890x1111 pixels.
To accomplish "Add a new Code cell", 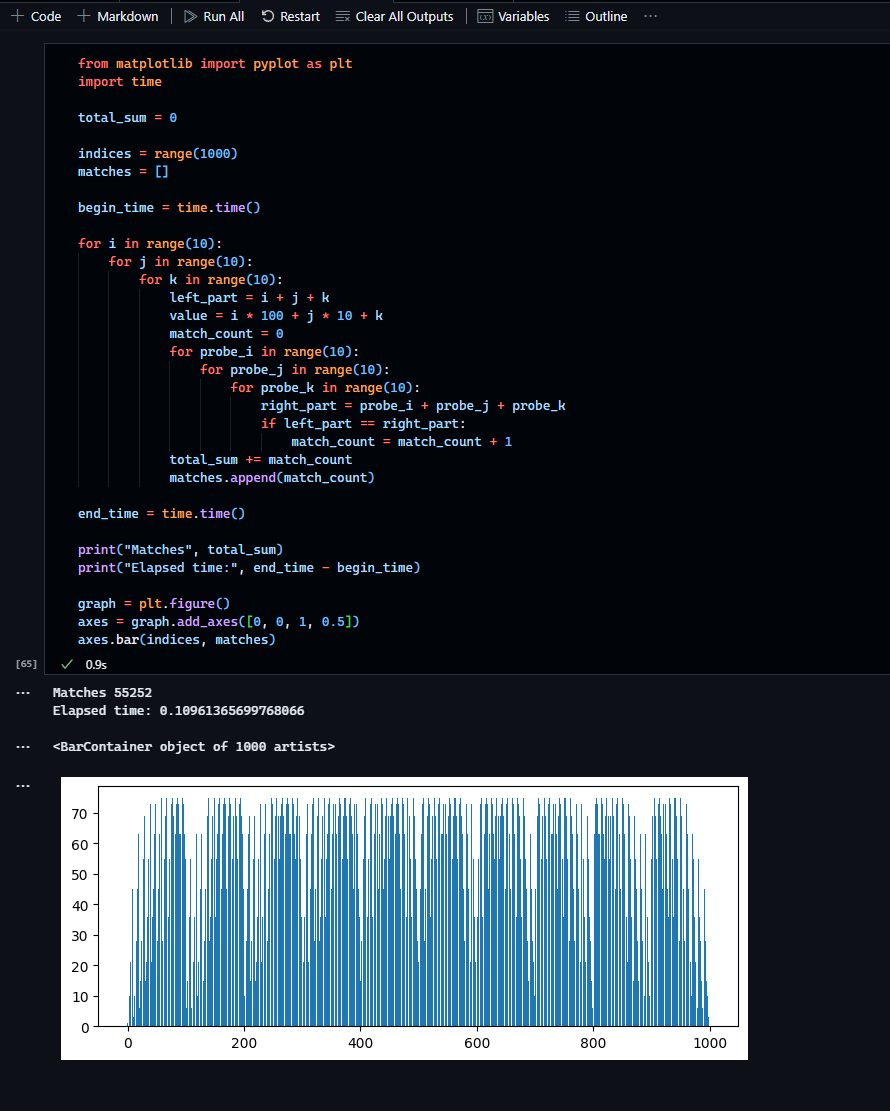I will [x=36, y=16].
